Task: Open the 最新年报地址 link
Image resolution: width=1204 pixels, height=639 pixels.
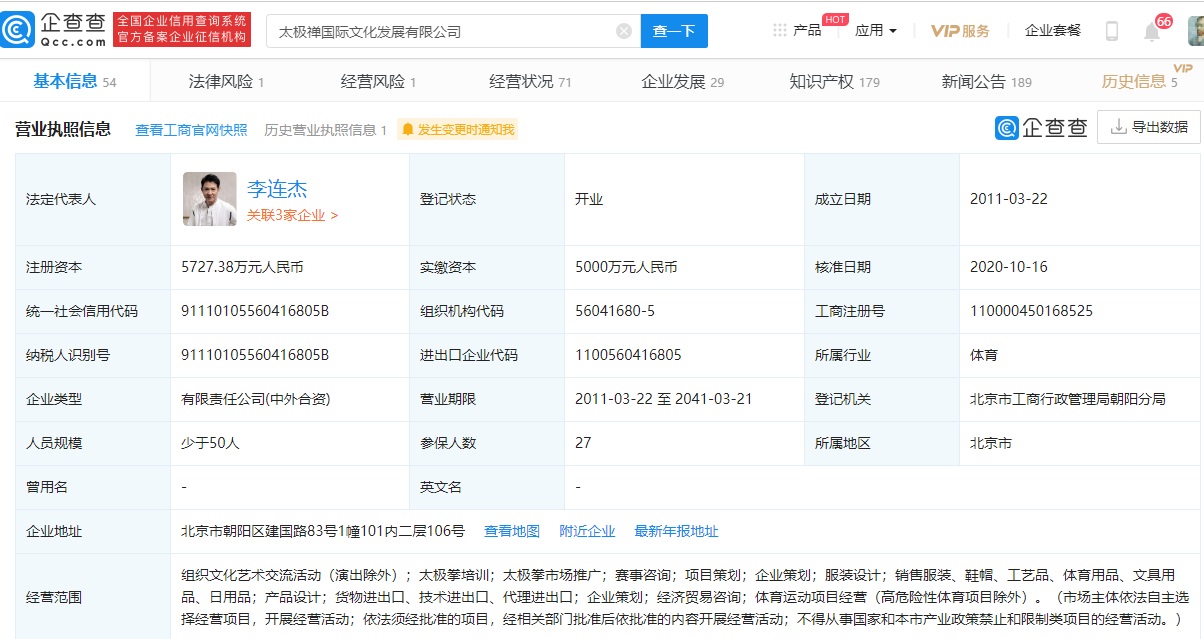Action: point(676,531)
